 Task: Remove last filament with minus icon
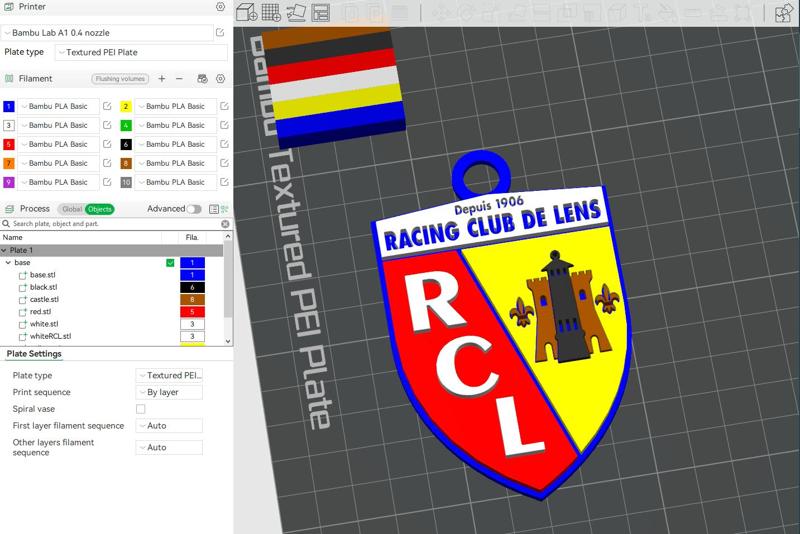click(x=179, y=79)
